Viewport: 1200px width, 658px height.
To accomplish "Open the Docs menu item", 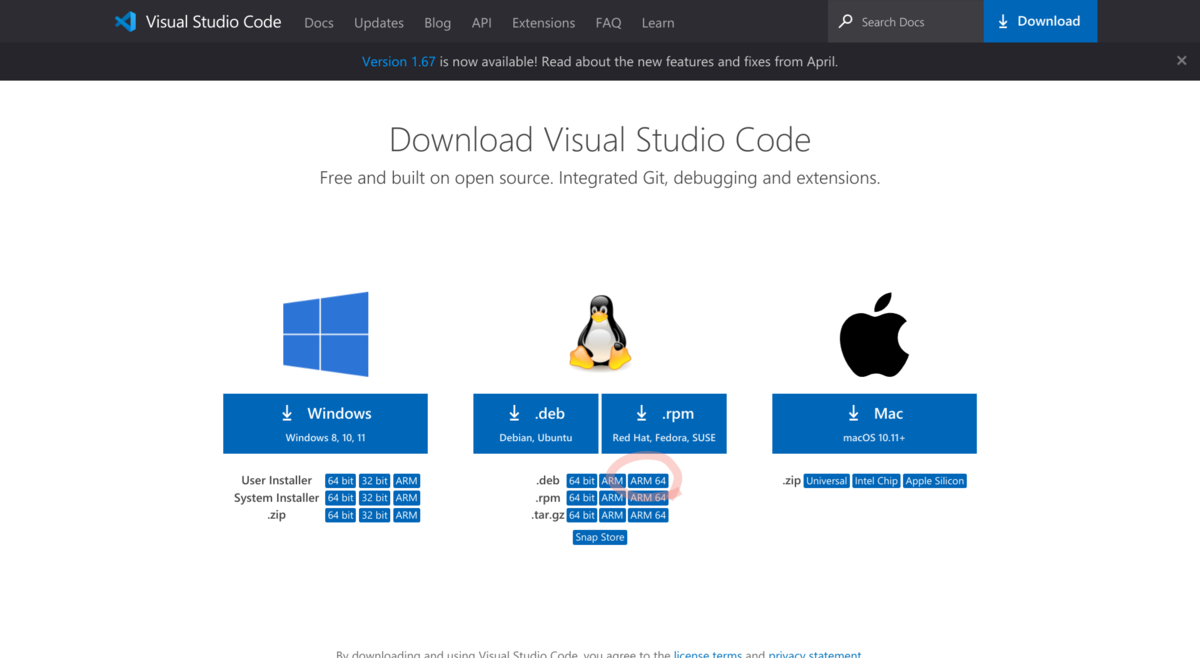I will pos(319,22).
